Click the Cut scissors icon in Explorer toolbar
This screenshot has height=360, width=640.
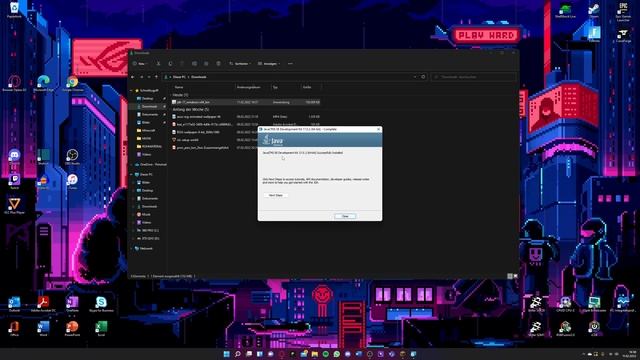click(158, 64)
